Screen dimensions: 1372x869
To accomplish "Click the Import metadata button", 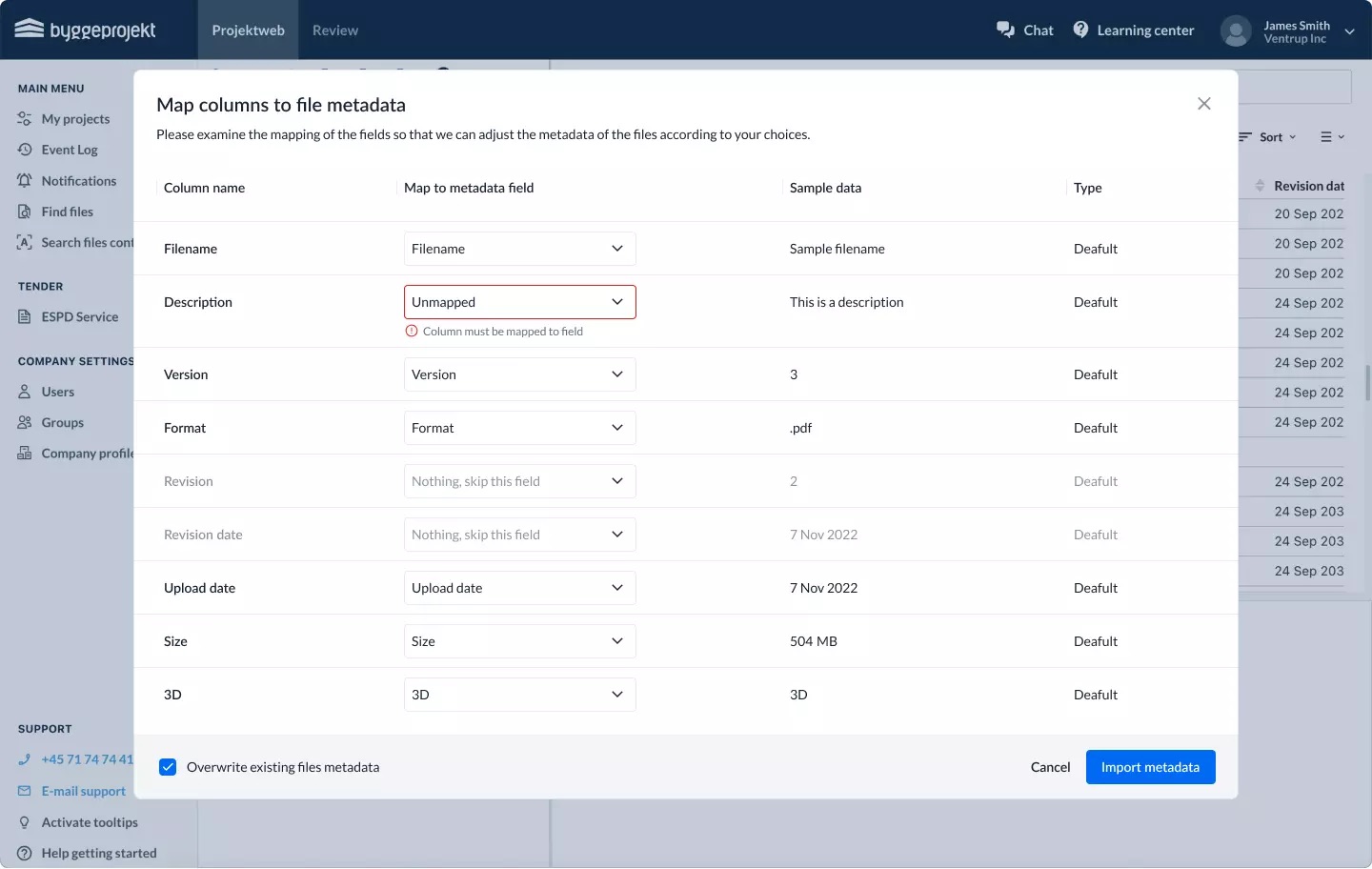I will pyautogui.click(x=1150, y=767).
